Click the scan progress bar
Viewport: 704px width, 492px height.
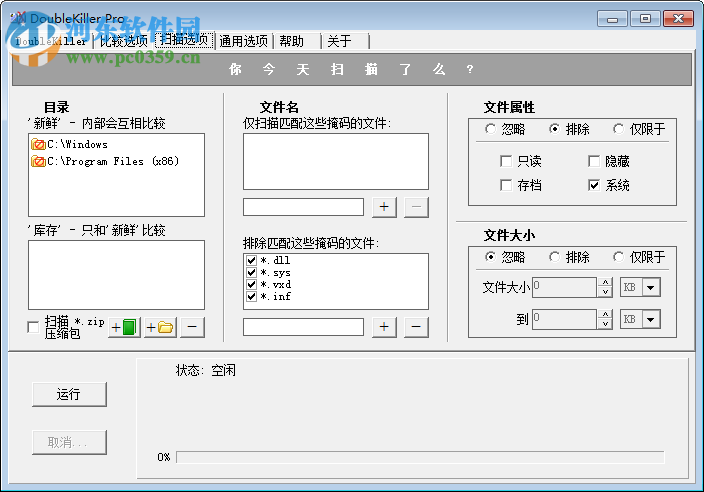[420, 457]
